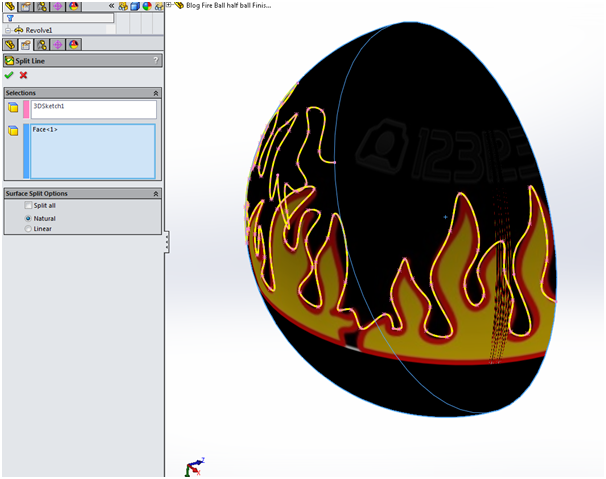Image resolution: width=606 pixels, height=479 pixels.
Task: Collapse the Surface Split Options section
Action: (155, 193)
